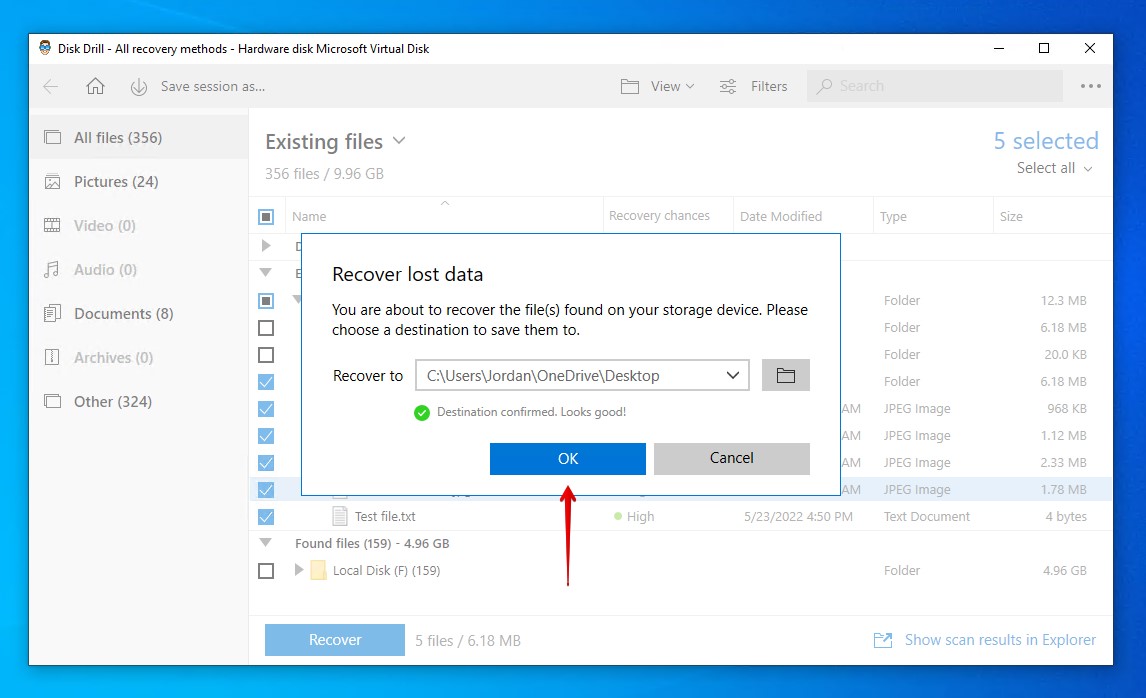Check the 20.0 KB folder row checkbox
Screen dimensions: 1146x698
(266, 355)
